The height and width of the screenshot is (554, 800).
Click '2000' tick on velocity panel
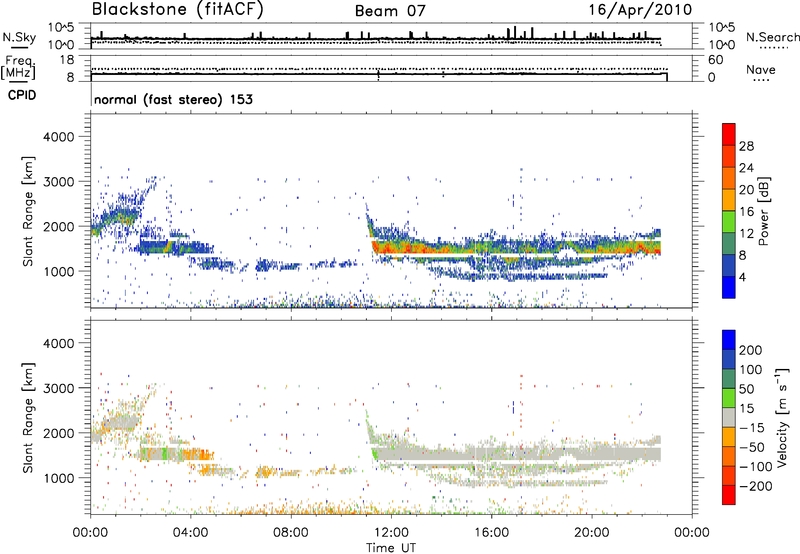(x=59, y=433)
